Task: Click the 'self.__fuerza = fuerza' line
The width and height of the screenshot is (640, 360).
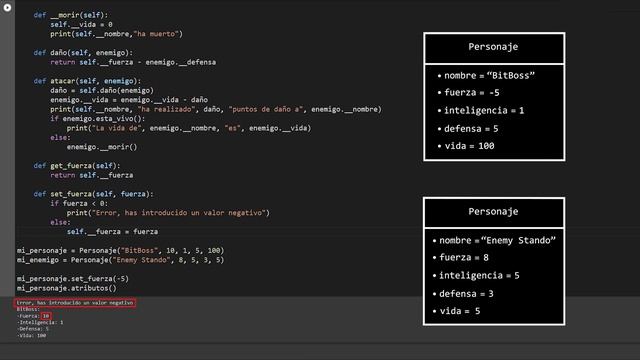Action: coord(112,231)
